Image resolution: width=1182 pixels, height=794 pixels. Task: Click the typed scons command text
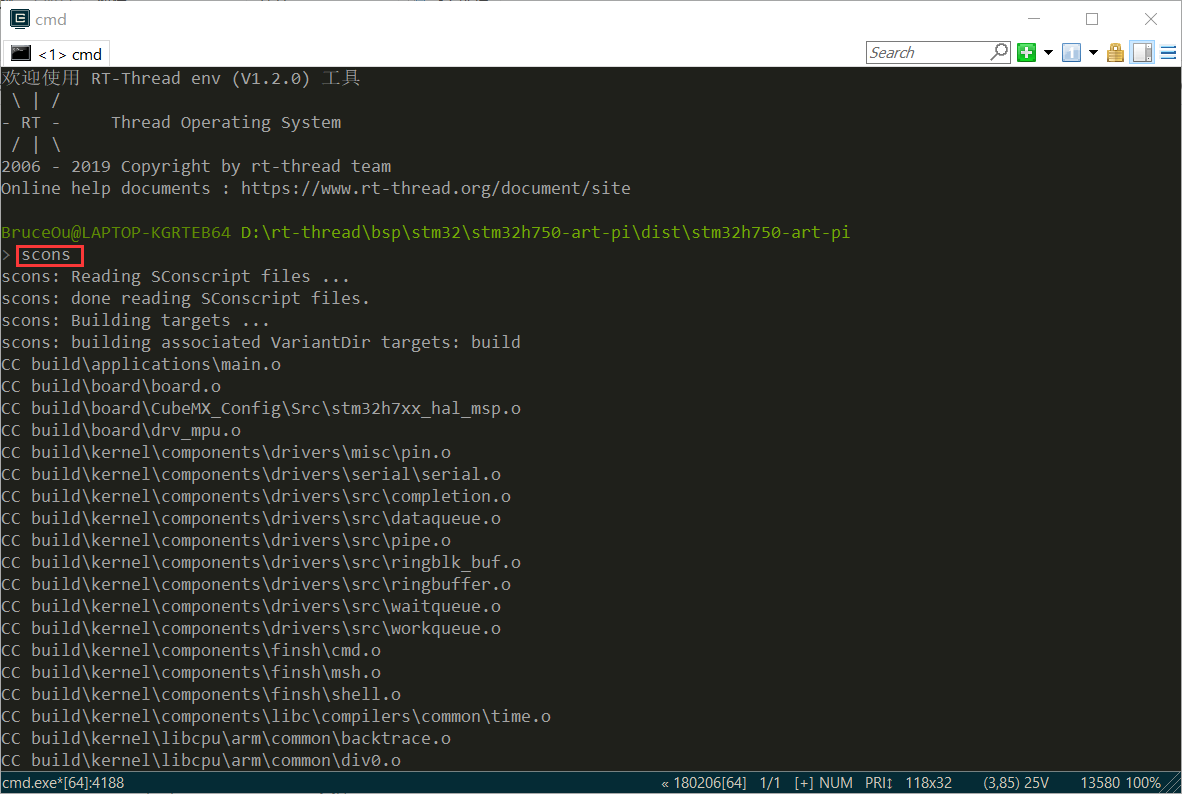pos(46,255)
